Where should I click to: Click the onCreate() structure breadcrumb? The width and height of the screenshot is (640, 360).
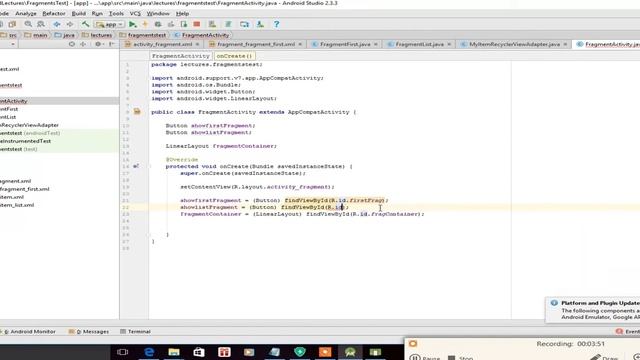coord(234,56)
